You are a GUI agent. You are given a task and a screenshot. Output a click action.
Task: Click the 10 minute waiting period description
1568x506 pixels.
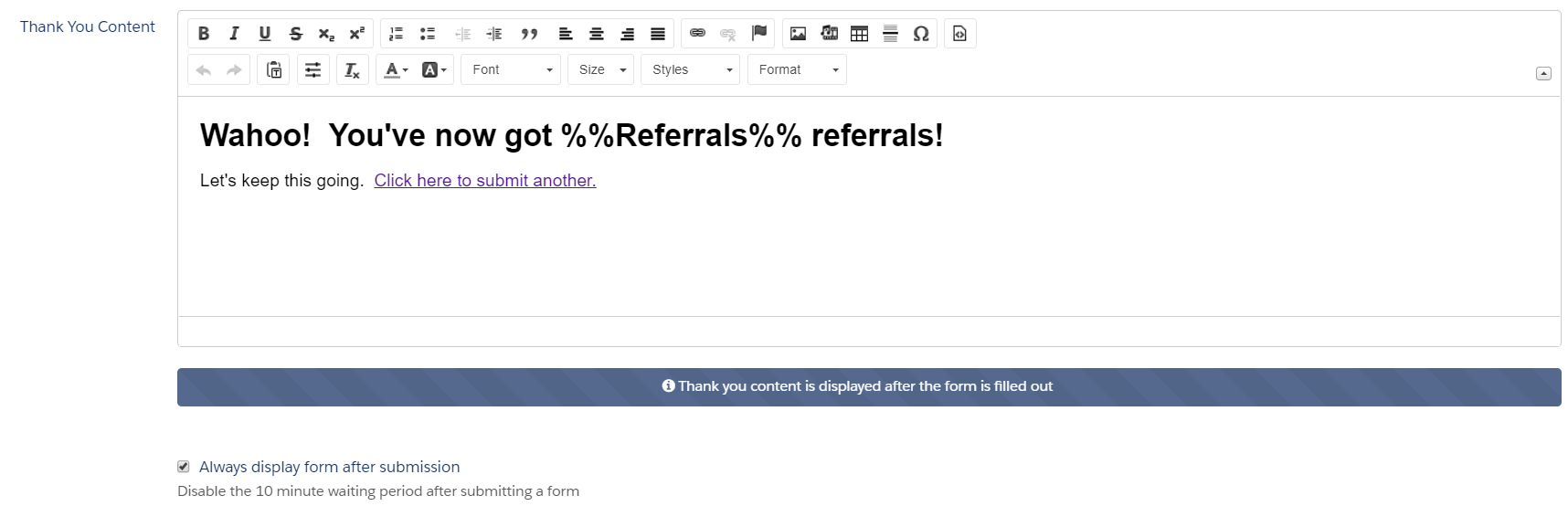pyautogui.click(x=378, y=491)
